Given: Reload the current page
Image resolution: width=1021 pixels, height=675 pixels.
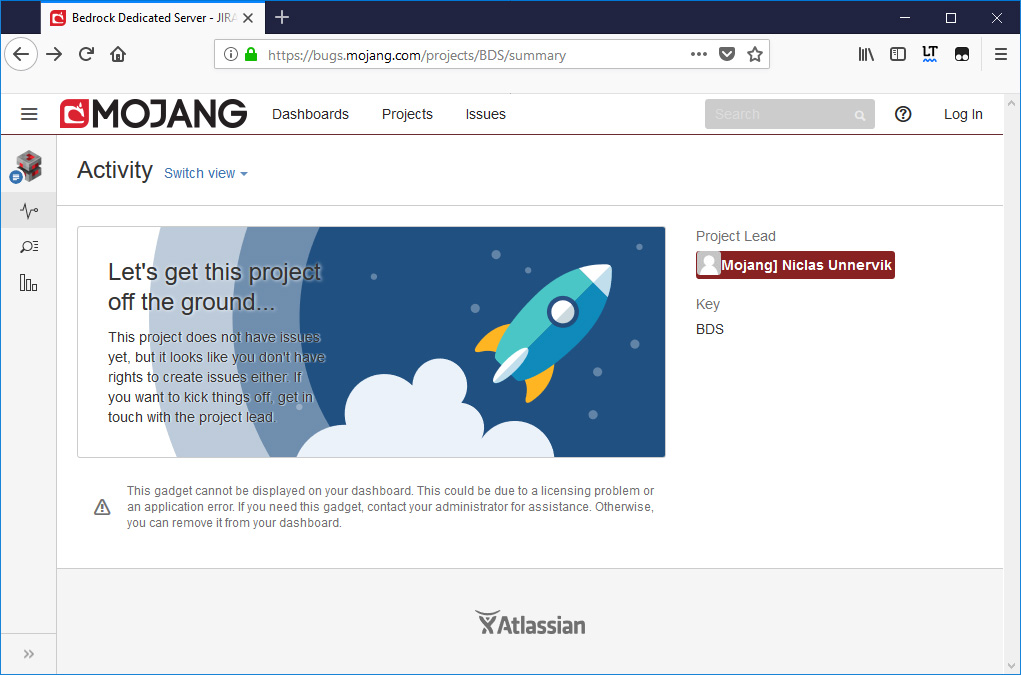Looking at the screenshot, I should pyautogui.click(x=86, y=55).
